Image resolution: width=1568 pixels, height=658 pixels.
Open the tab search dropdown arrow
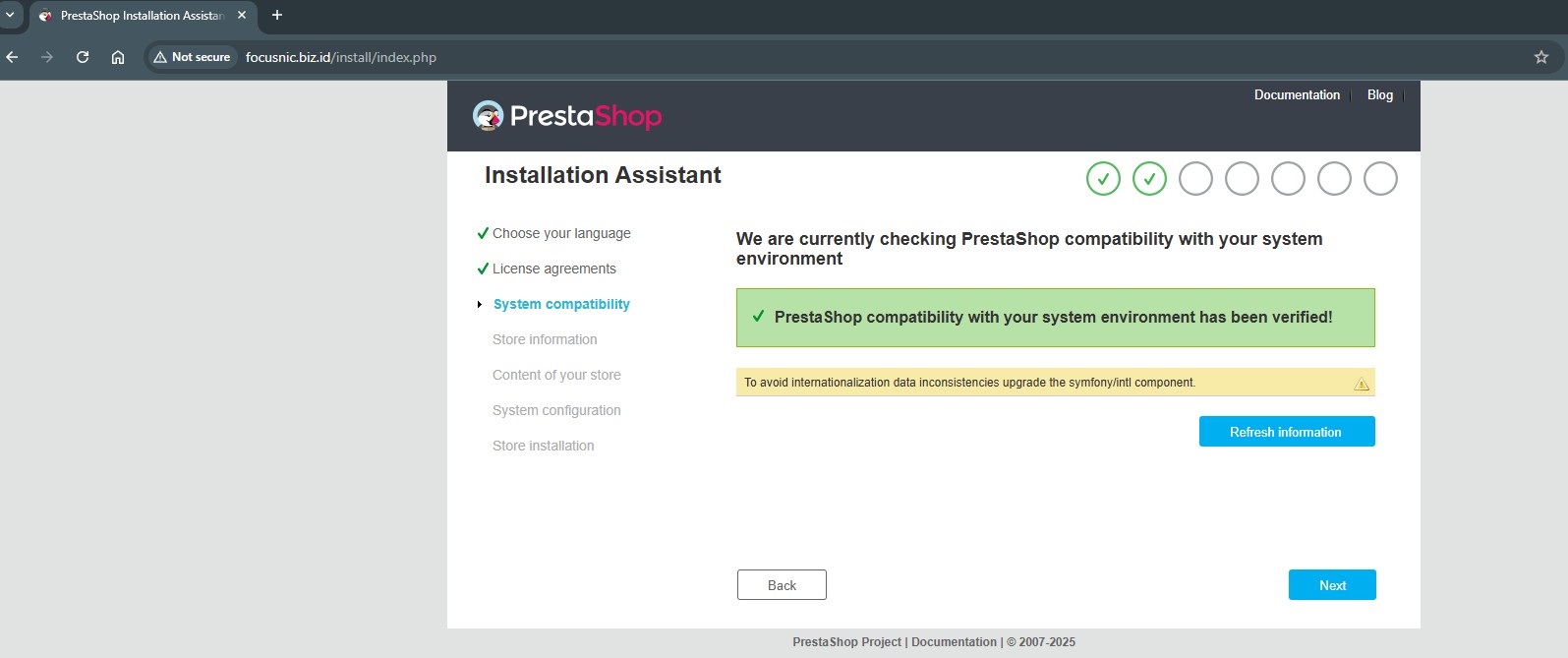(x=10, y=15)
